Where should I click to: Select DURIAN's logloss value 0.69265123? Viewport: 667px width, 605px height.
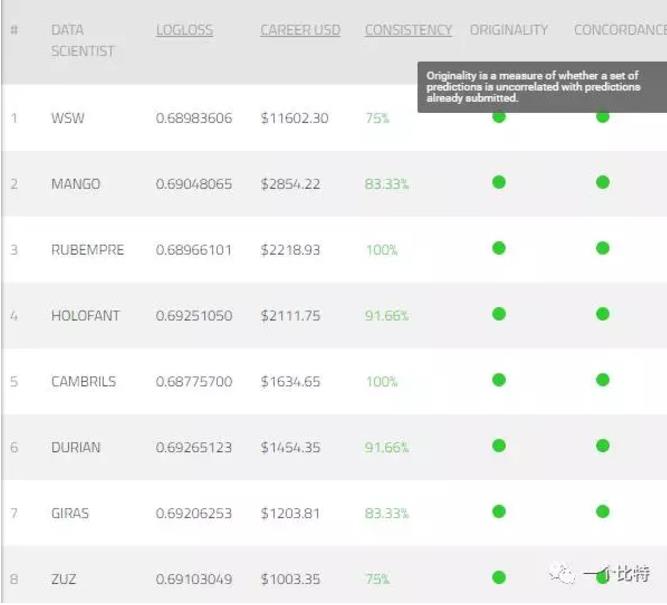tap(194, 447)
